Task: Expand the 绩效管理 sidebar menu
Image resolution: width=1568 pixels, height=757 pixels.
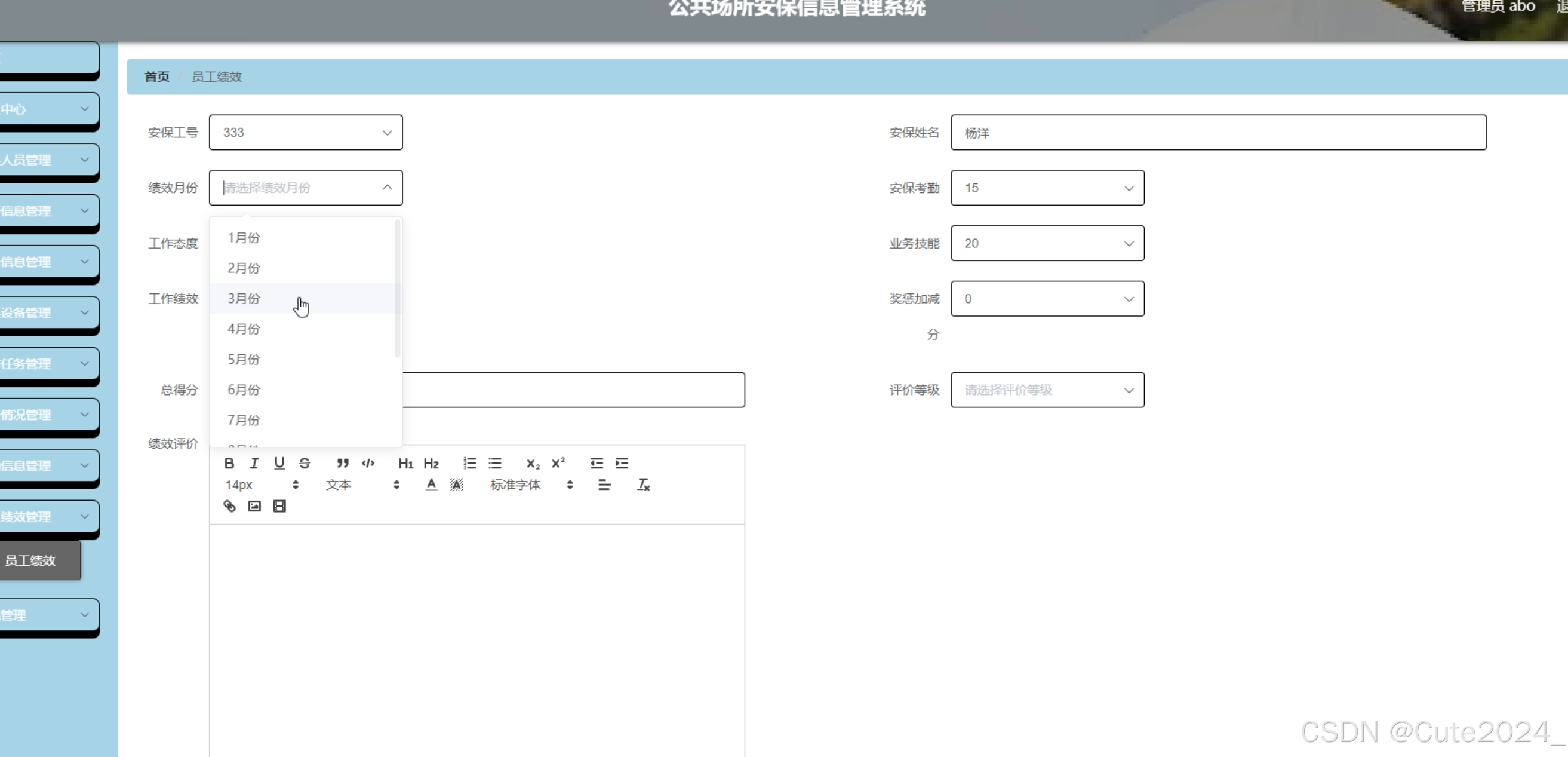Action: point(49,517)
